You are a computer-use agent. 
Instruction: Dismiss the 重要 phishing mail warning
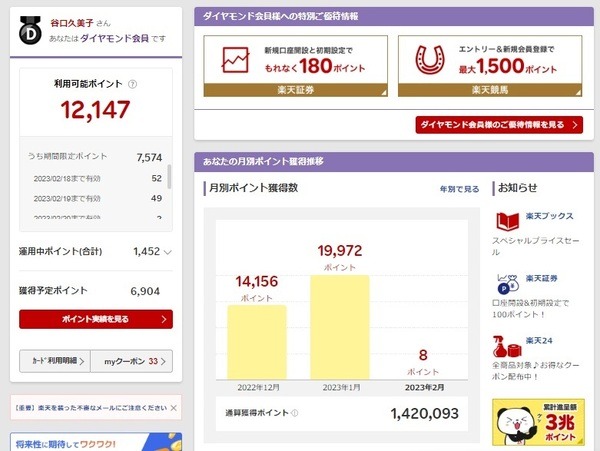pos(174,408)
